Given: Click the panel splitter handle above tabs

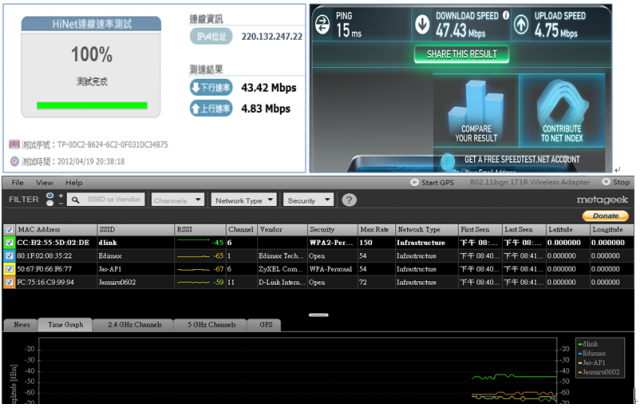Looking at the screenshot, I should 318,315.
